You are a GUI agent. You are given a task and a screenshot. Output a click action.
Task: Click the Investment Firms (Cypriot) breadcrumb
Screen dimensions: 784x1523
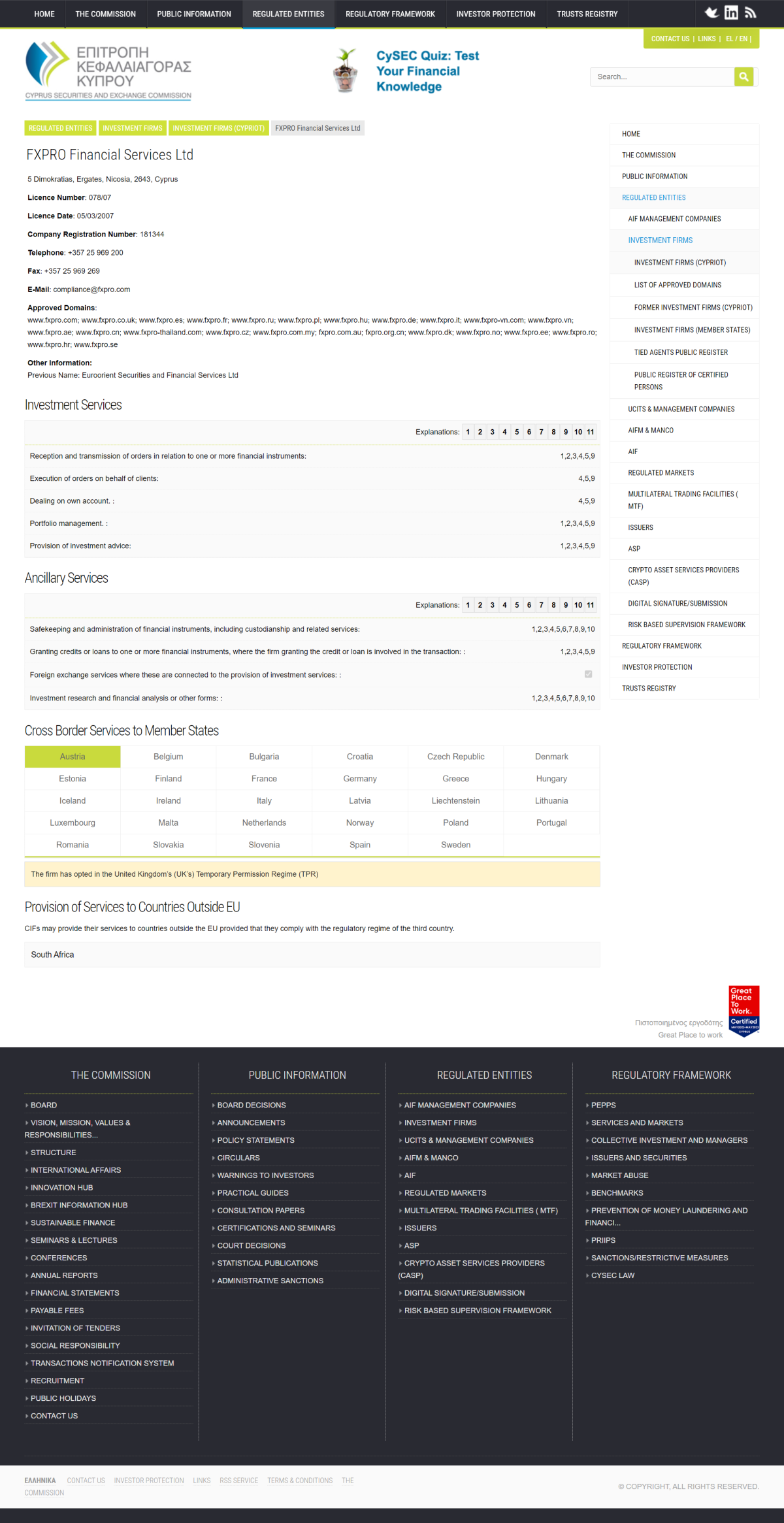(x=218, y=128)
